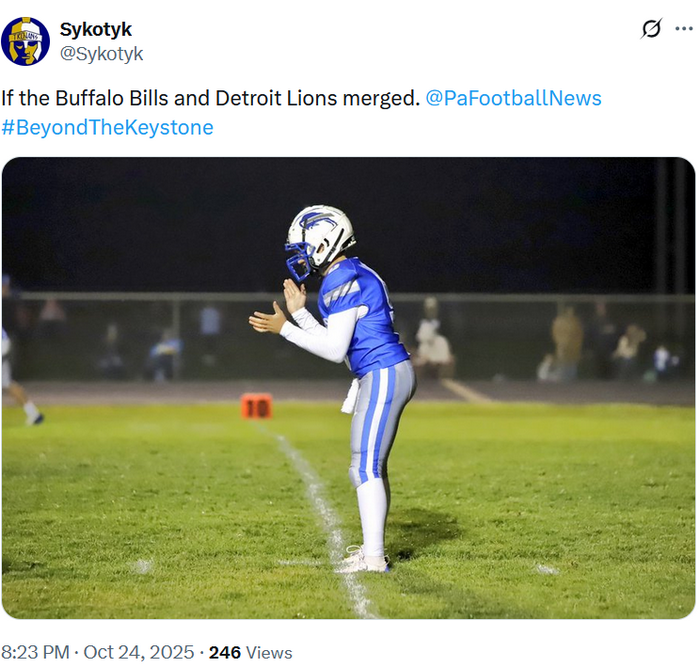Click the orange 10-yard marker in photo
The image size is (700, 668).
coord(256,405)
